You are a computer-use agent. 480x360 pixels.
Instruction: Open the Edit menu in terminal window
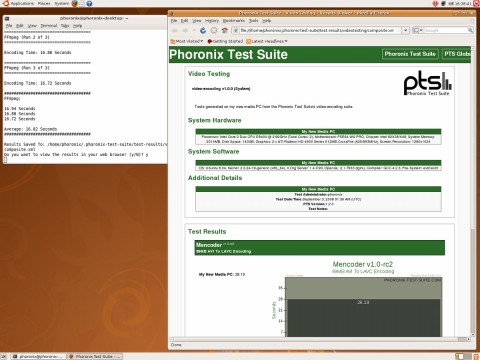click(x=20, y=26)
